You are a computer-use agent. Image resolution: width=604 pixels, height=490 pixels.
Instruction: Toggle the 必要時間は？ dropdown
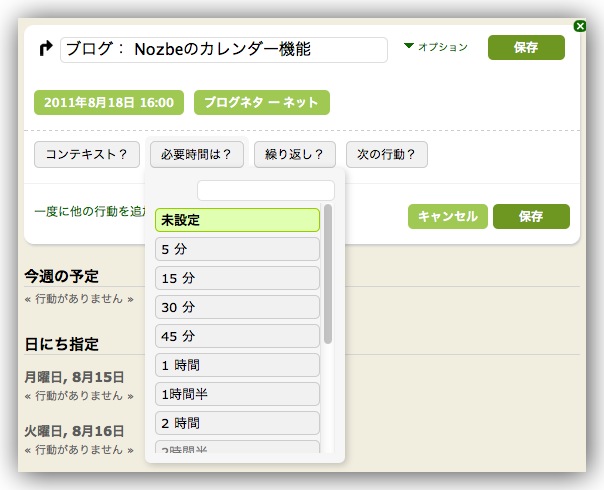pos(197,155)
